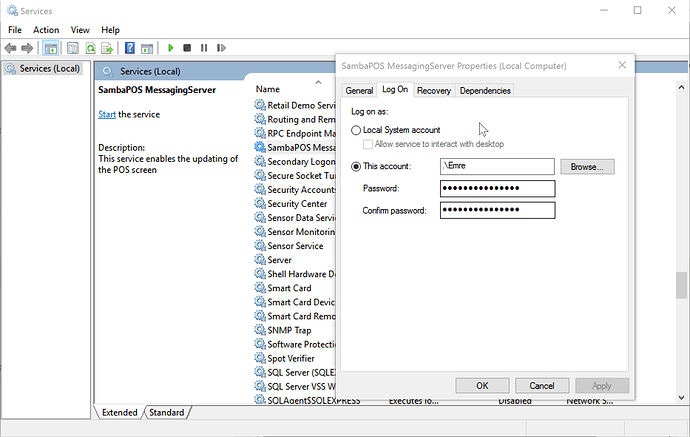Open the Help toolbar icon
Viewport: 690px width, 437px height.
click(129, 48)
